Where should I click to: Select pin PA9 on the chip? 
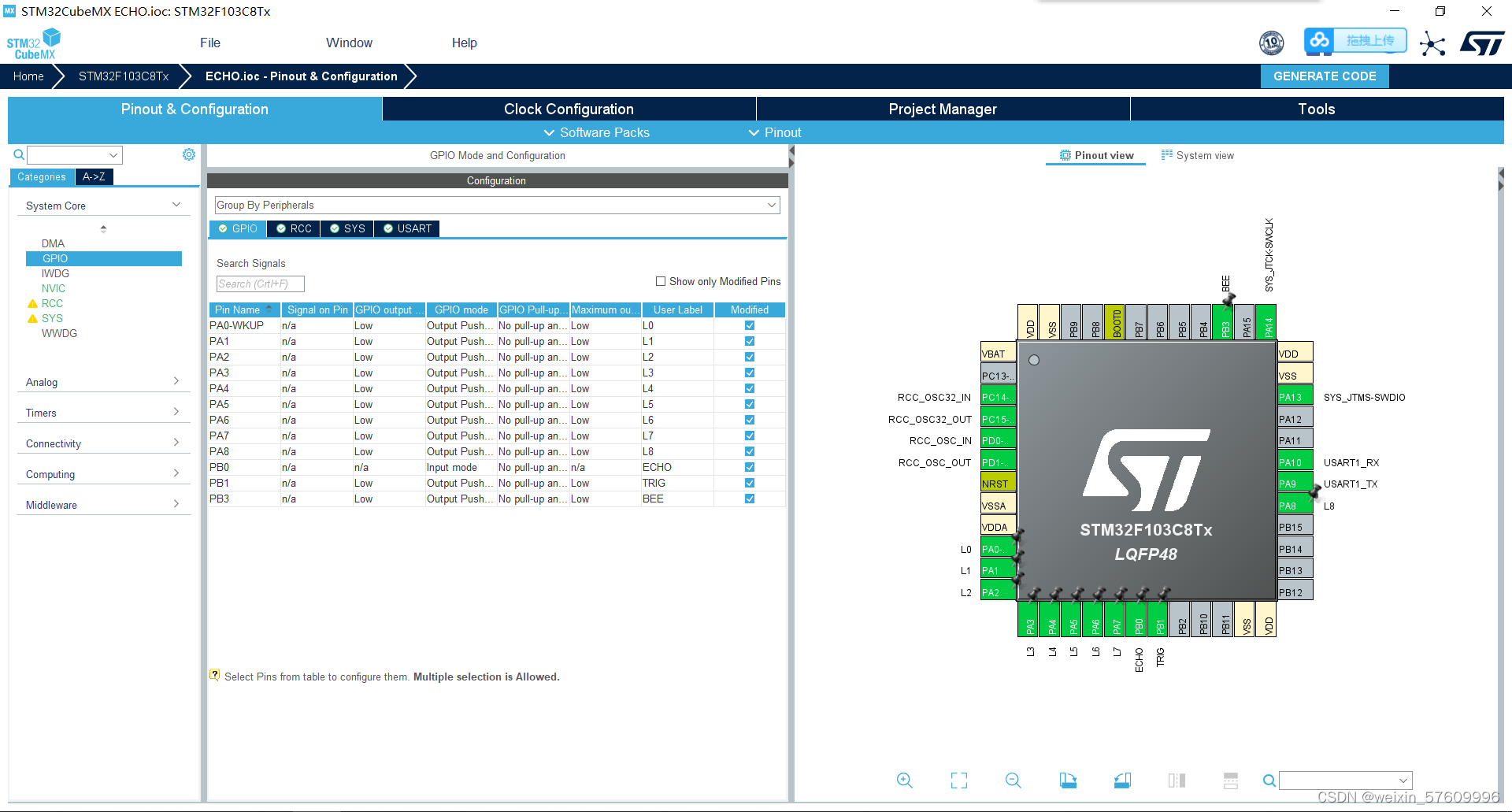point(1295,484)
